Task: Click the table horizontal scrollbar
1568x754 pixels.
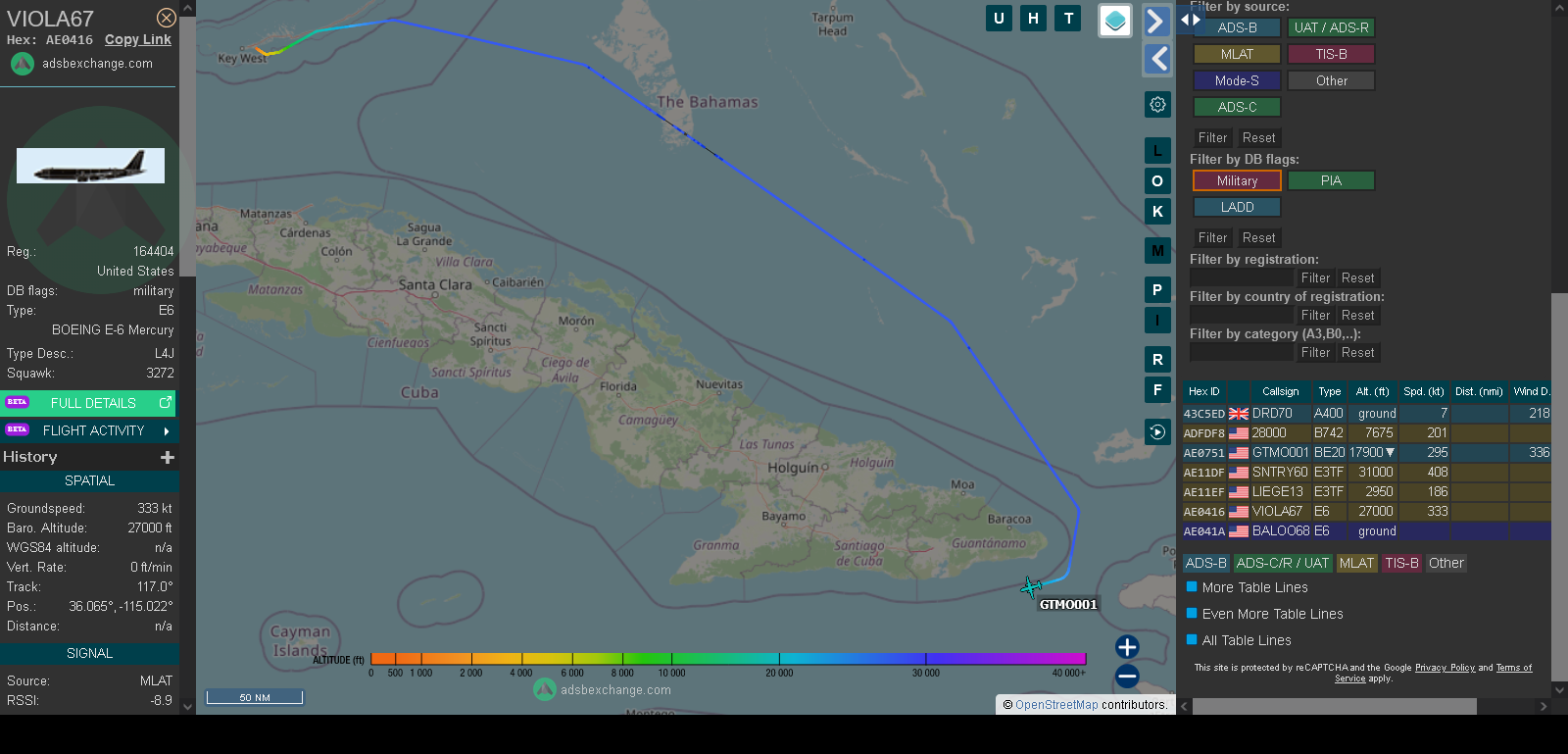Action: 1335,707
